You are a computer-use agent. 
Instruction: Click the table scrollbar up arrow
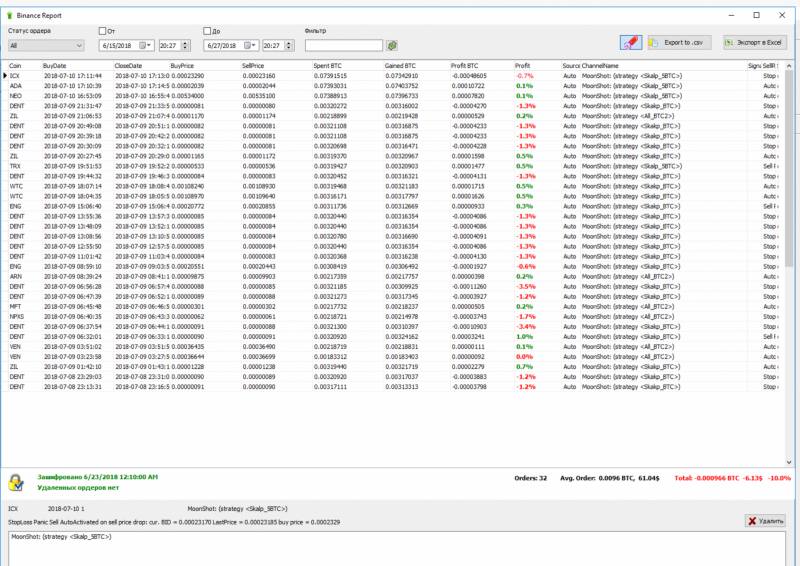click(789, 65)
